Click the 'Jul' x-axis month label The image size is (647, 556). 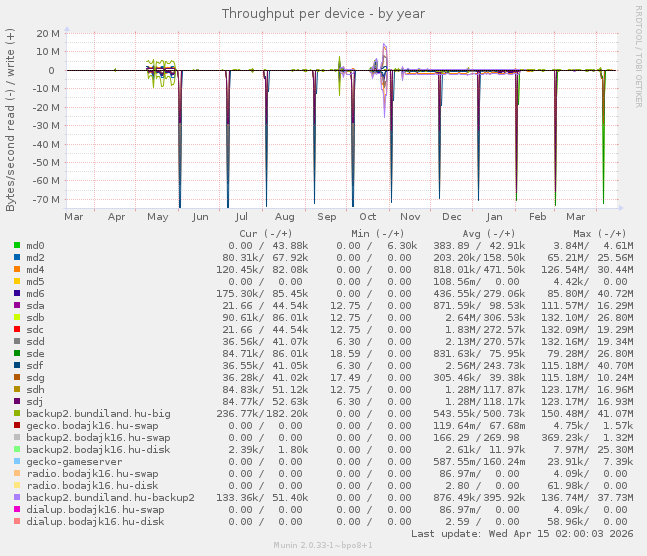241,217
